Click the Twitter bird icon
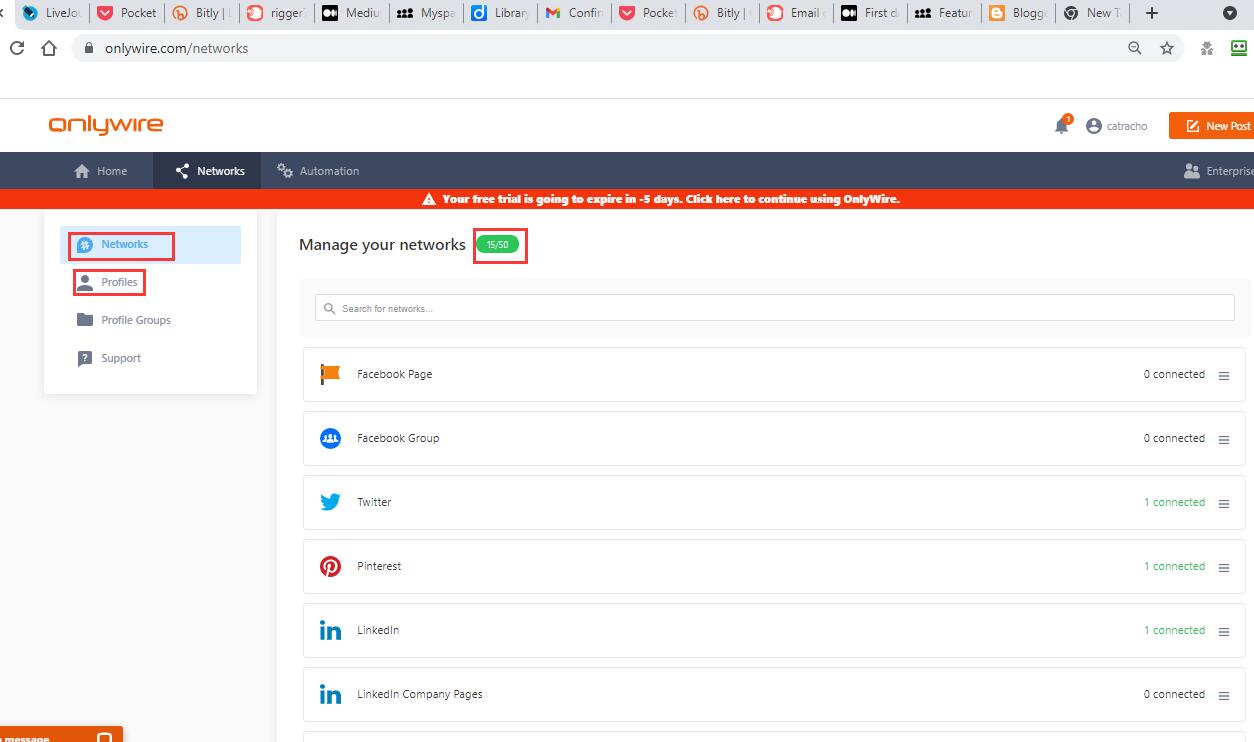1254x742 pixels. point(330,502)
